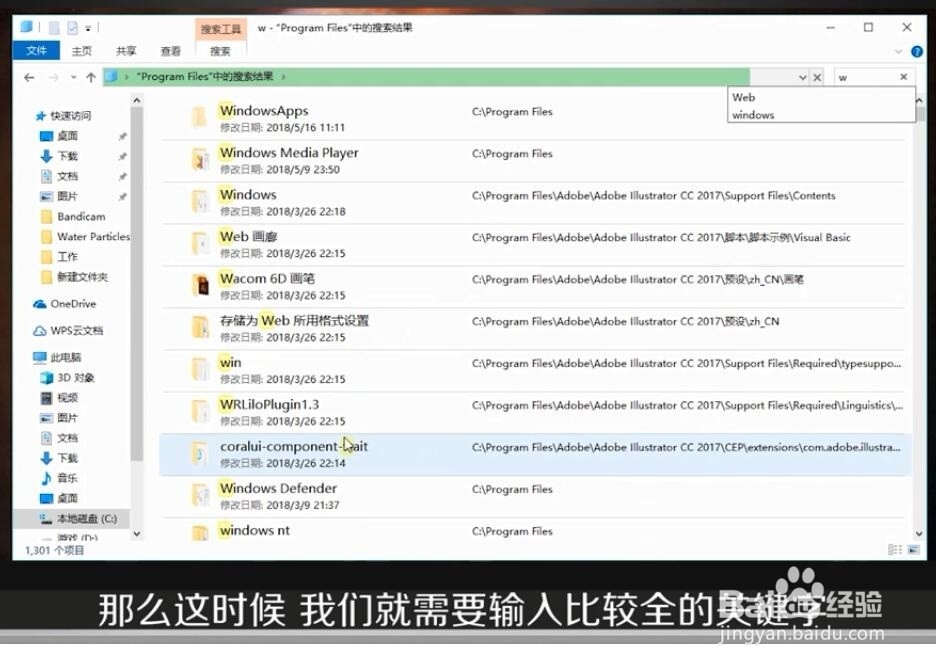This screenshot has height=666, width=936.
Task: Expand the address bar history dropdown
Action: 803,77
